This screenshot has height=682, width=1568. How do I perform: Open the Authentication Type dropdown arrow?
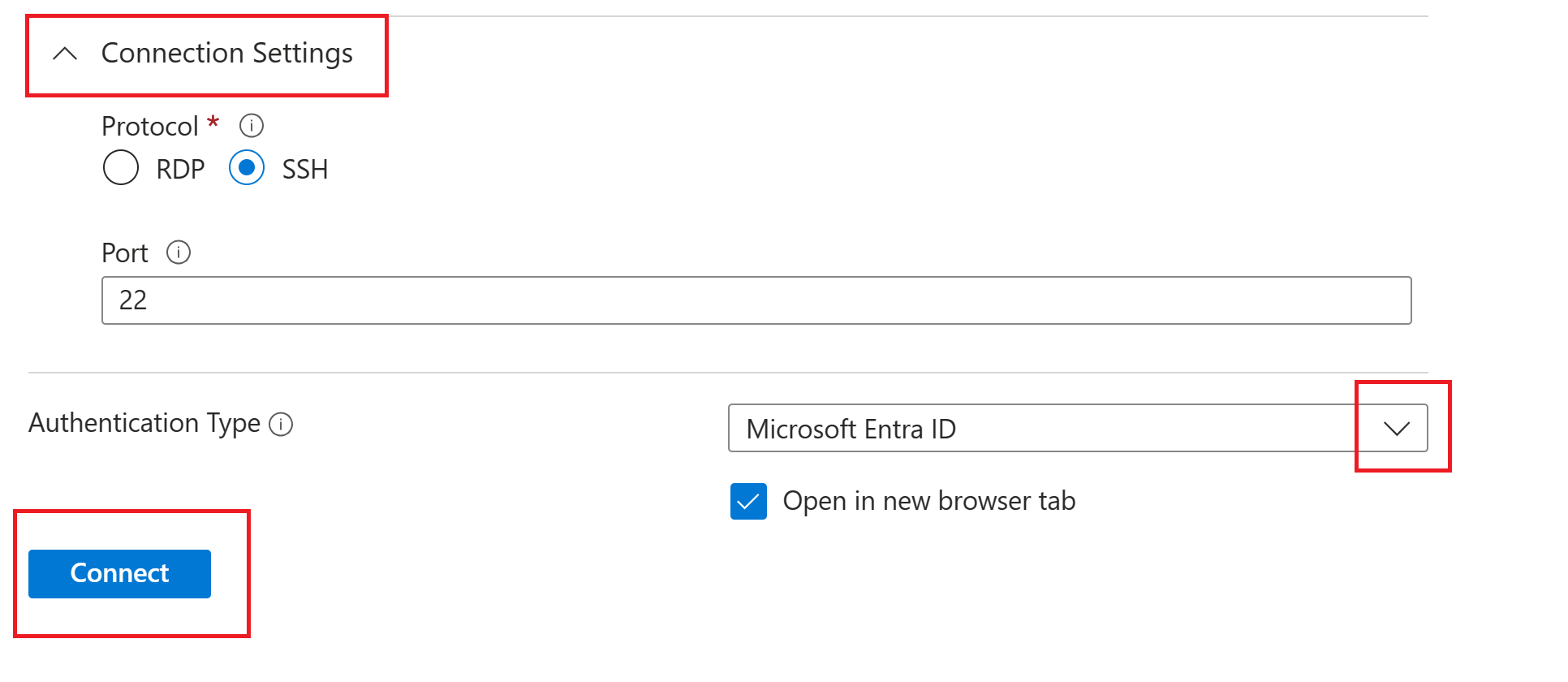1397,429
